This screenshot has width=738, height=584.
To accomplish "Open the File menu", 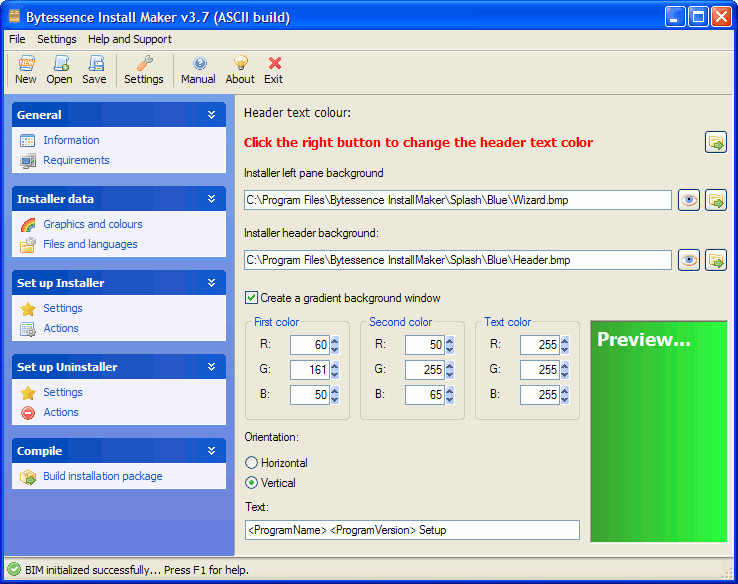I will (17, 39).
